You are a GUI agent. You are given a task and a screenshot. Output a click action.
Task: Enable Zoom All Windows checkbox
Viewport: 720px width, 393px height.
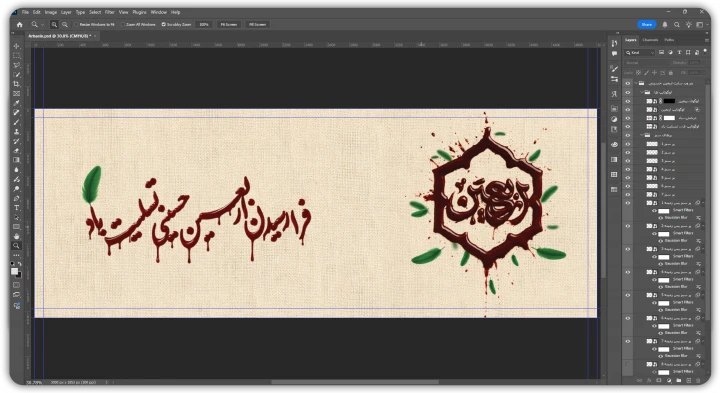pyautogui.click(x=123, y=24)
